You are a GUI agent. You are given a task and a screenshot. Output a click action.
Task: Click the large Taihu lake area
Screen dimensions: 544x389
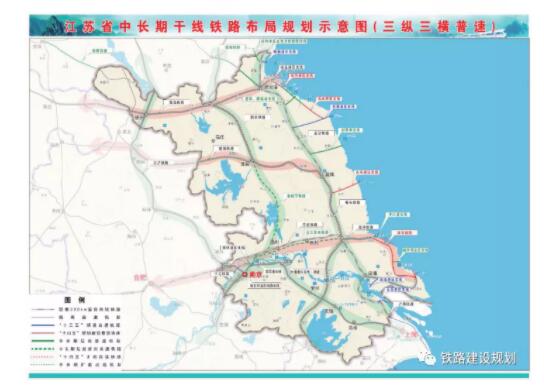[325, 330]
